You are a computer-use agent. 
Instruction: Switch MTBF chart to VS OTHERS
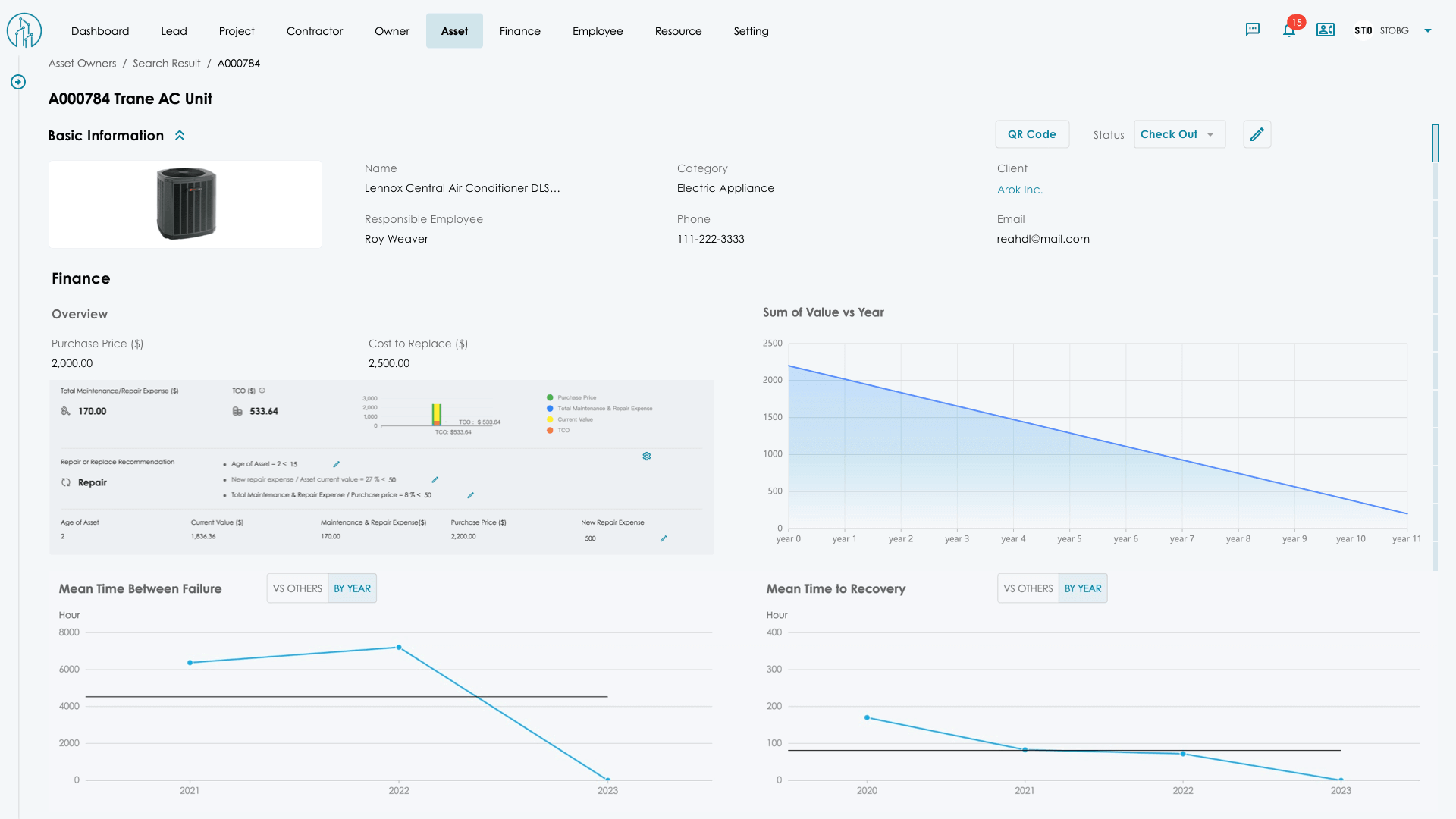click(x=297, y=588)
